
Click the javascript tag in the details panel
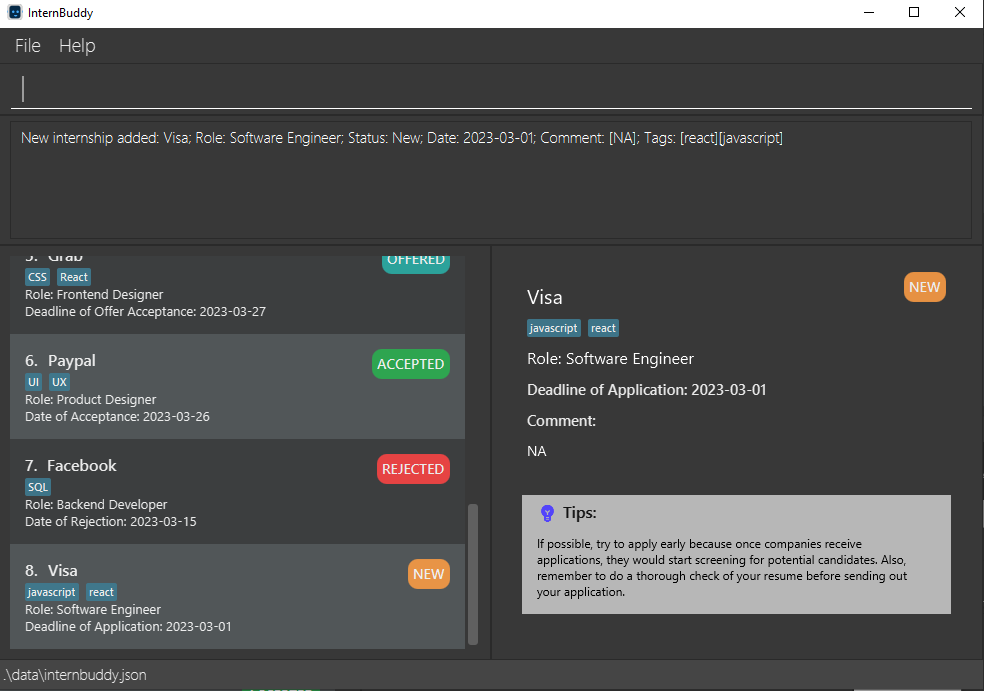[554, 328]
